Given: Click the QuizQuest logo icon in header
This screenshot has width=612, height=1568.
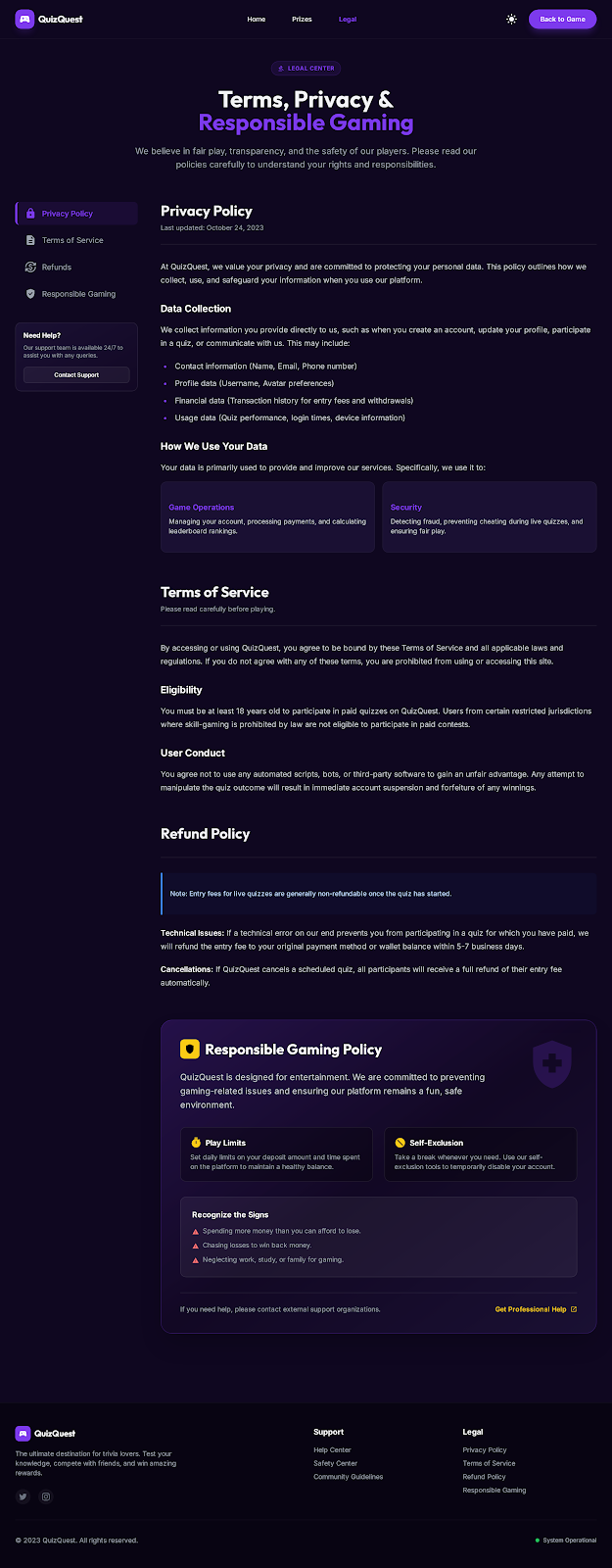Looking at the screenshot, I should click(24, 19).
